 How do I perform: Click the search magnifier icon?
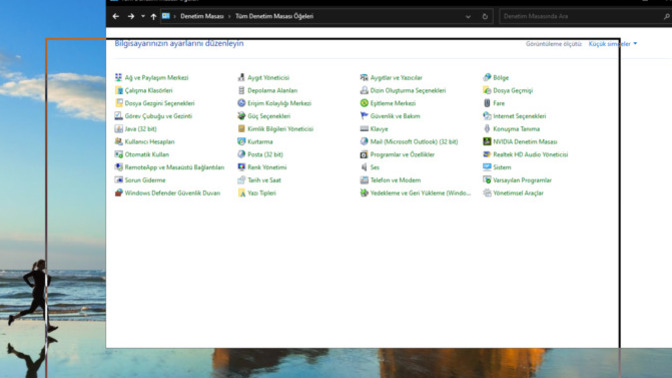click(667, 16)
